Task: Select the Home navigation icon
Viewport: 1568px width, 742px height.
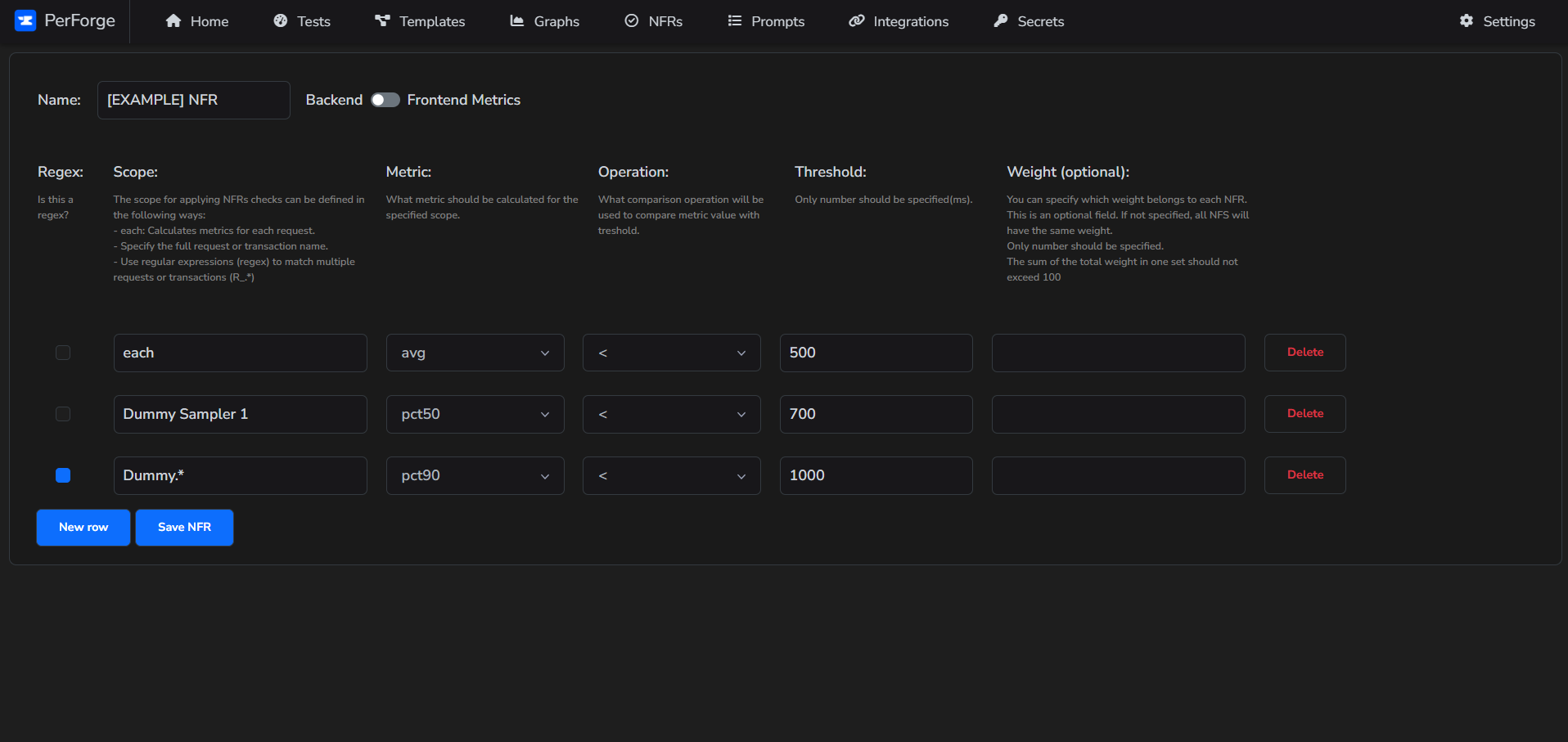Action: coord(173,20)
